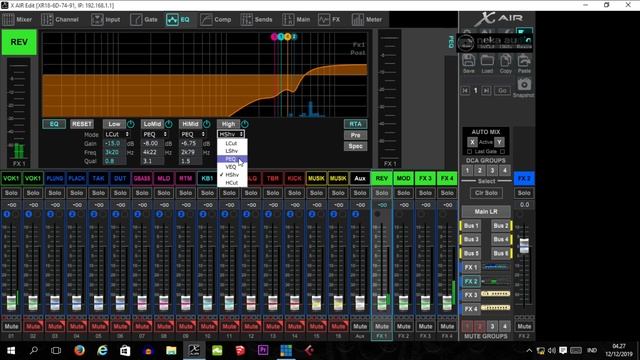Screen dimensions: 640x360
Task: Click the RESET EQ button
Action: point(82,124)
